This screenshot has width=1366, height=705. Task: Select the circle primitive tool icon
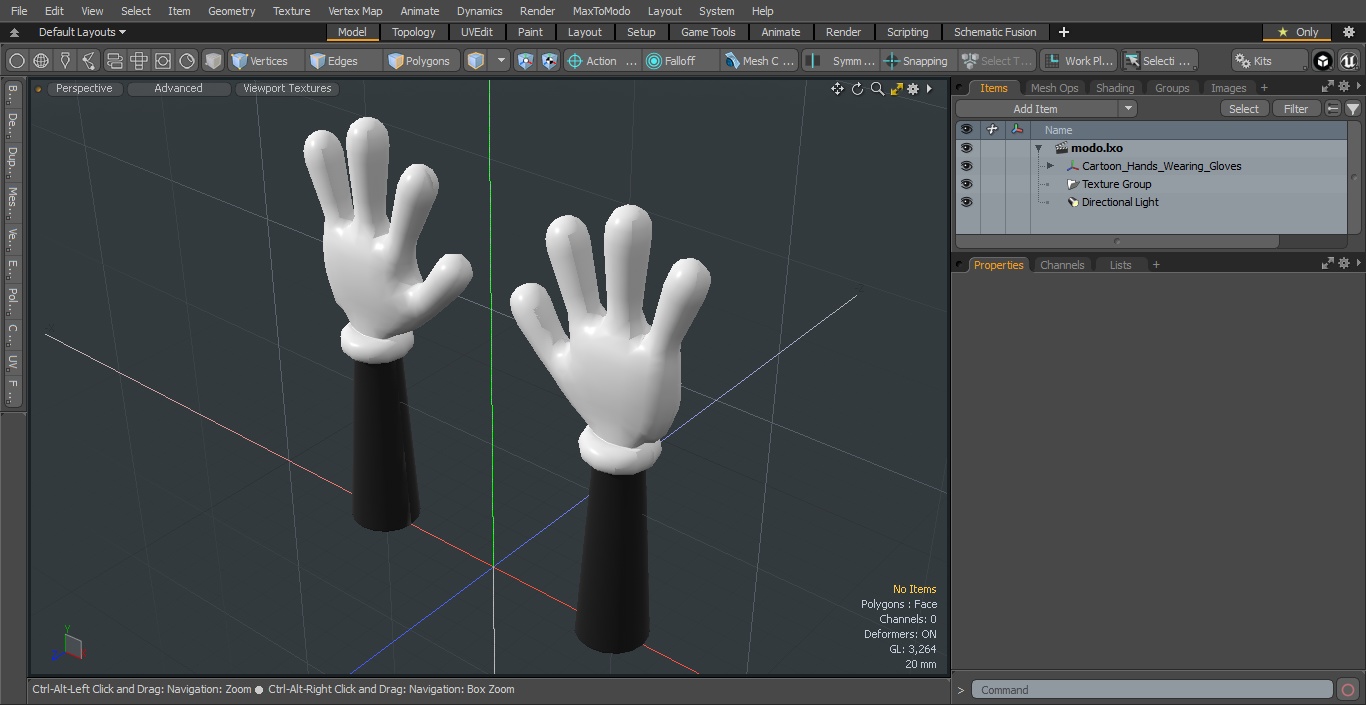16,61
